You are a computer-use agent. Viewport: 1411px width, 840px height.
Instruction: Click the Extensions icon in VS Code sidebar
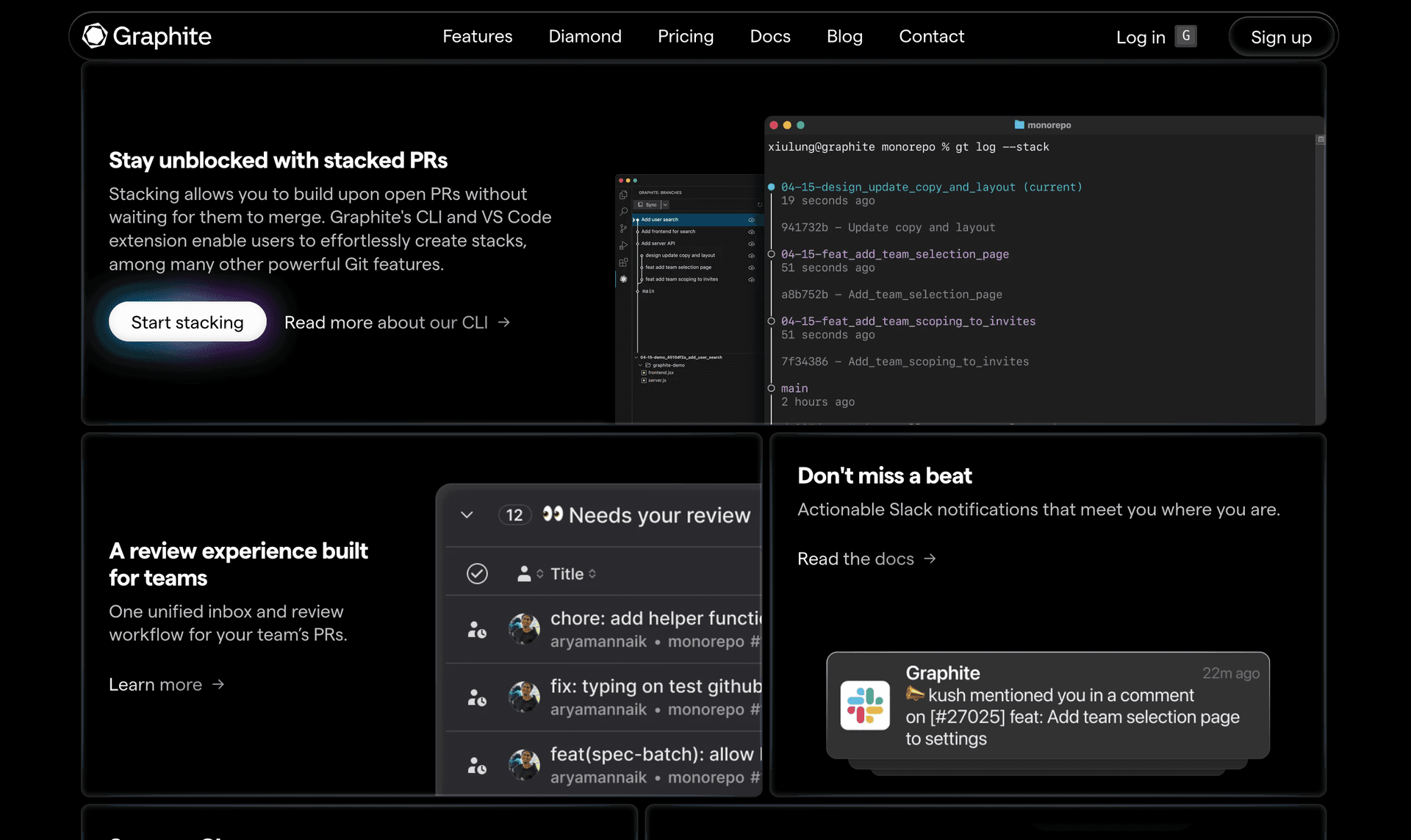[x=623, y=262]
